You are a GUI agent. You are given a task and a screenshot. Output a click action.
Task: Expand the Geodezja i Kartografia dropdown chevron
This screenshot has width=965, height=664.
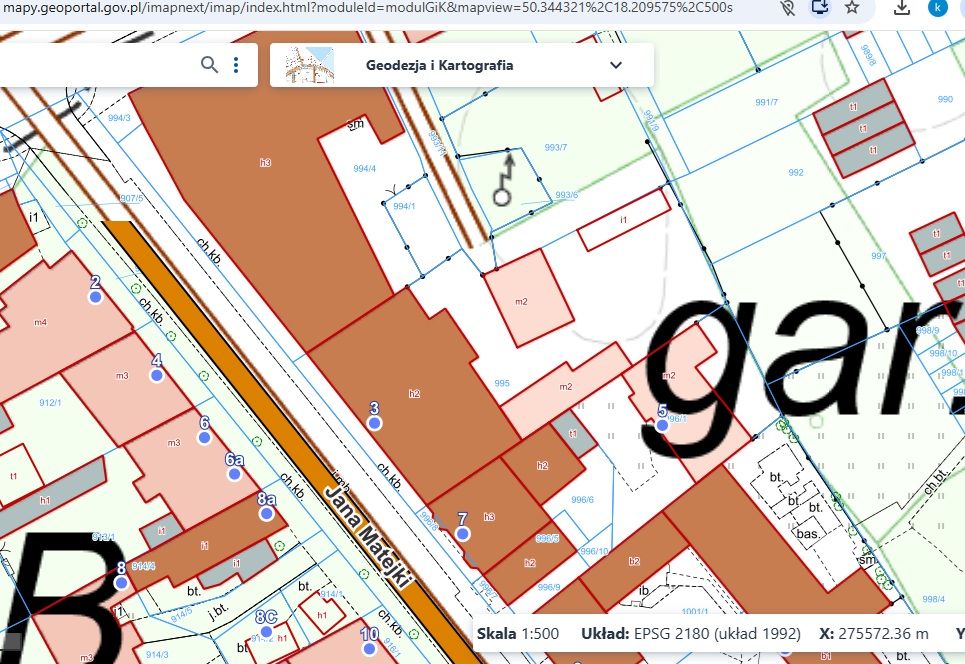pyautogui.click(x=615, y=65)
